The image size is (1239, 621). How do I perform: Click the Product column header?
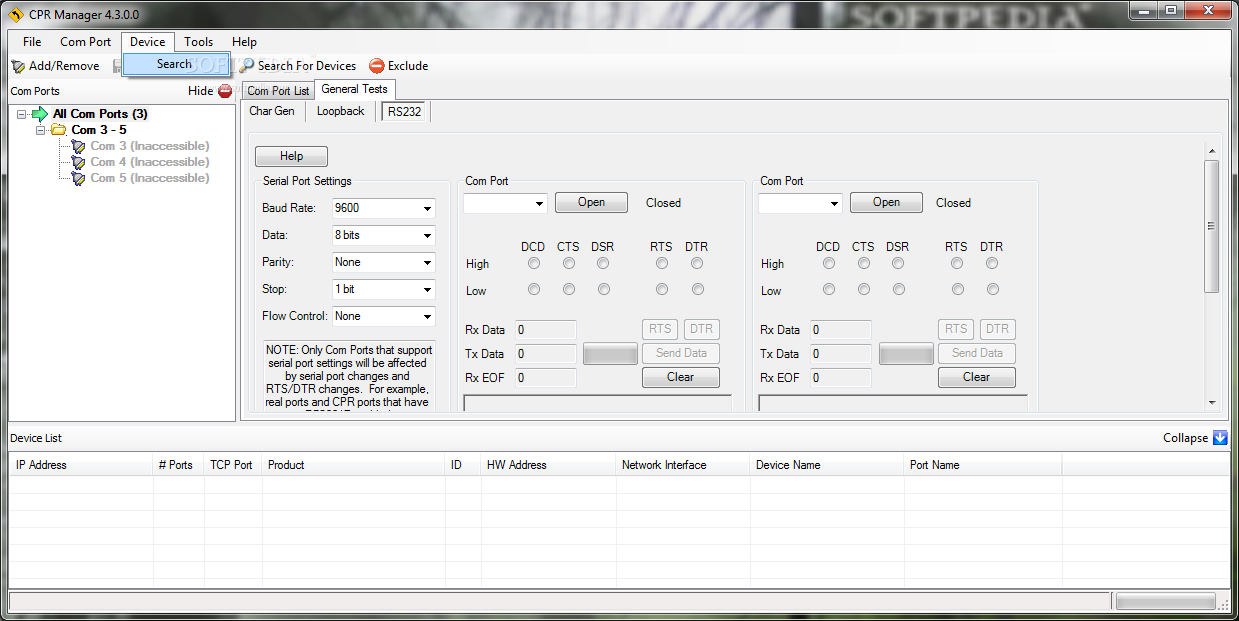(353, 465)
